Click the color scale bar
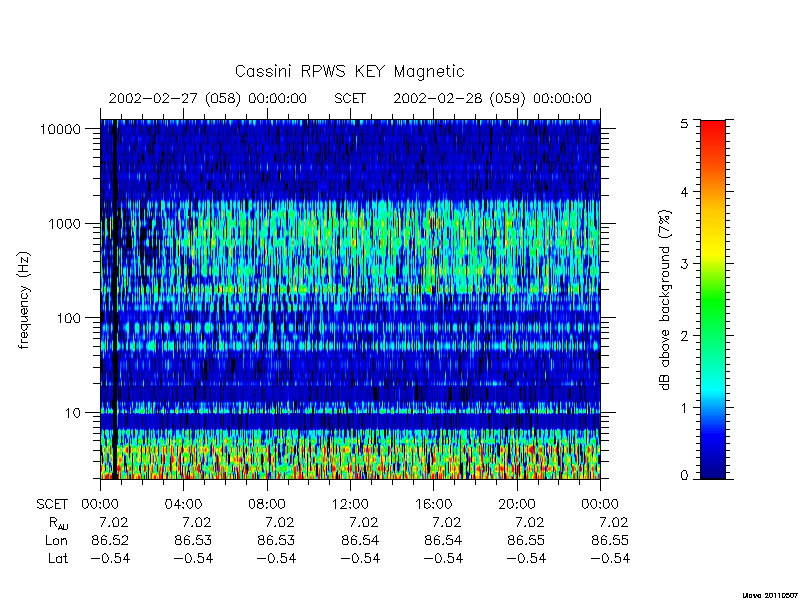Screen dimensions: 800x600 click(x=713, y=299)
